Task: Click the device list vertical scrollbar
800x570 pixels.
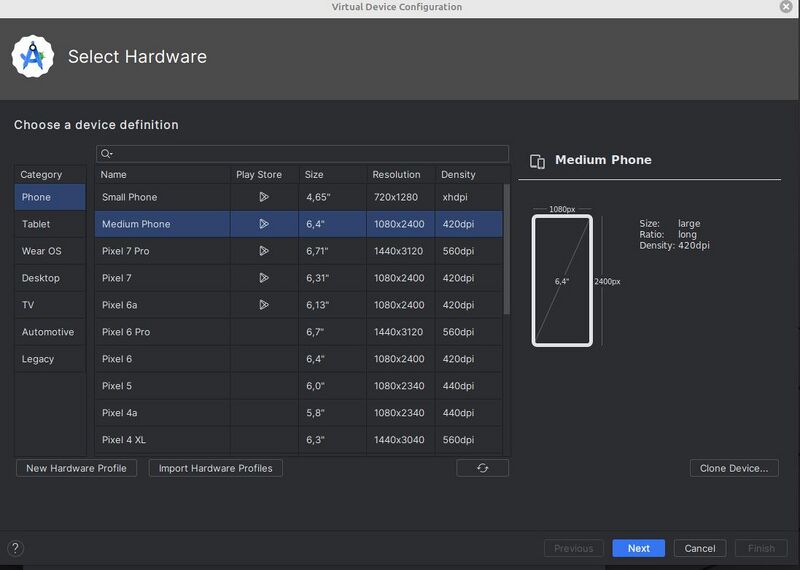Action: tap(507, 249)
